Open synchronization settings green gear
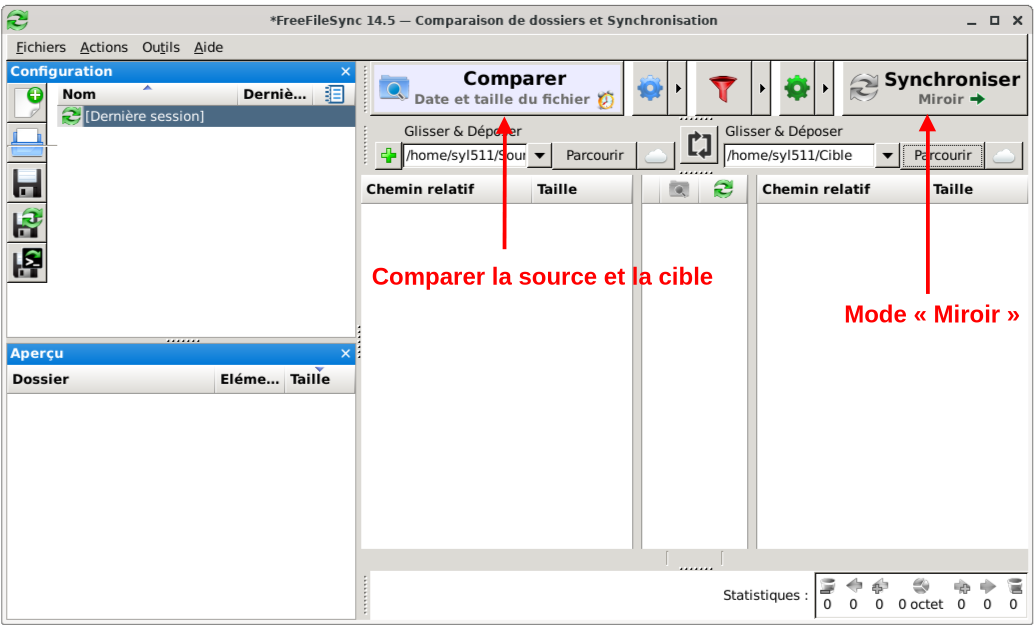The height and width of the screenshot is (626, 1035). 796,89
